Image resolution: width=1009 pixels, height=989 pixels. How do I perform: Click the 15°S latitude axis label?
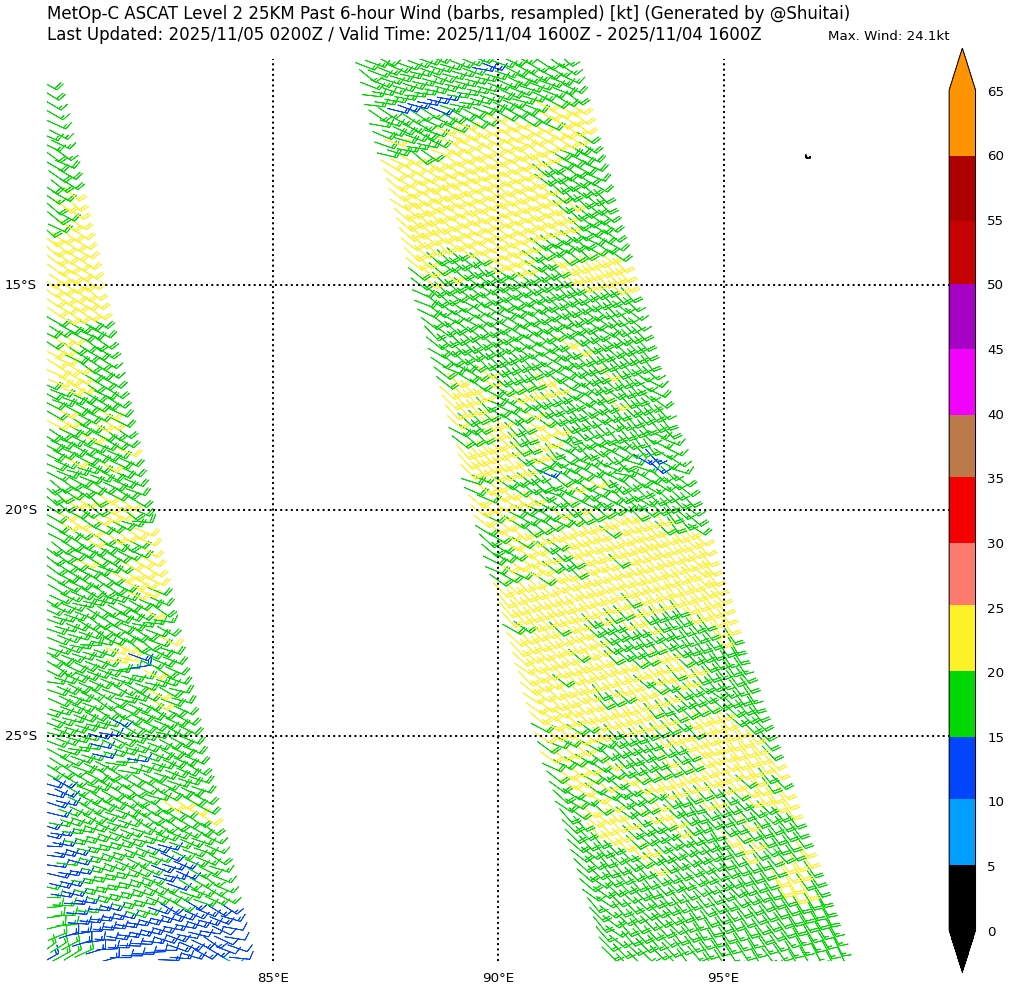20,285
